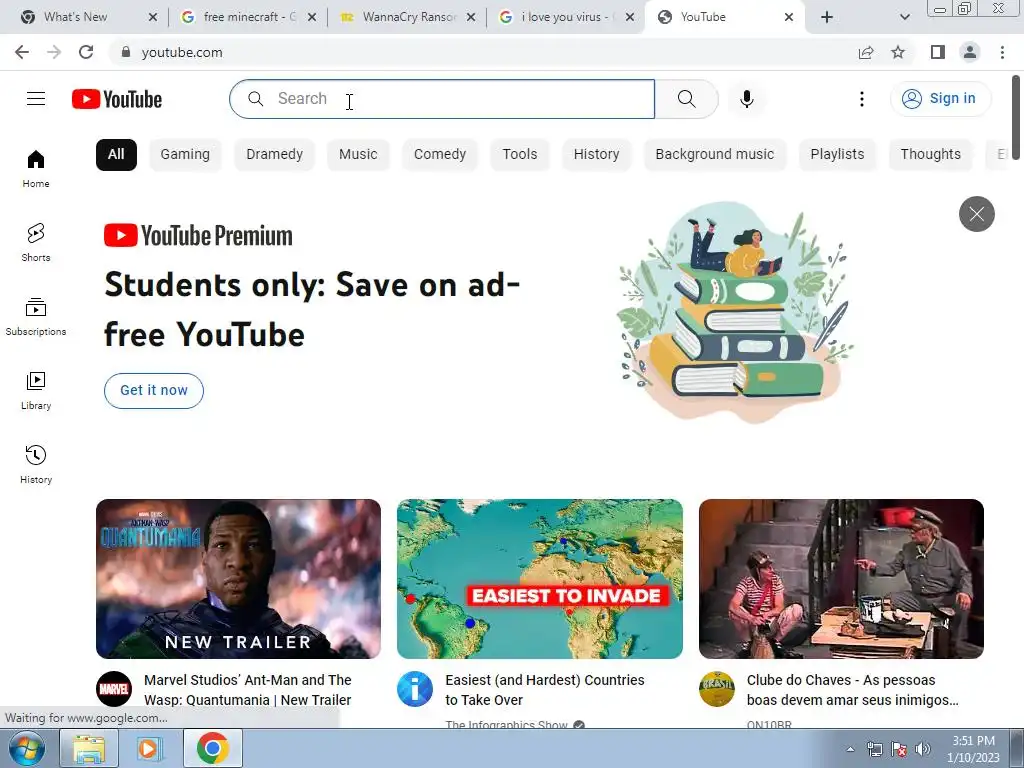Switch to the free minecraft tab

[x=248, y=17]
